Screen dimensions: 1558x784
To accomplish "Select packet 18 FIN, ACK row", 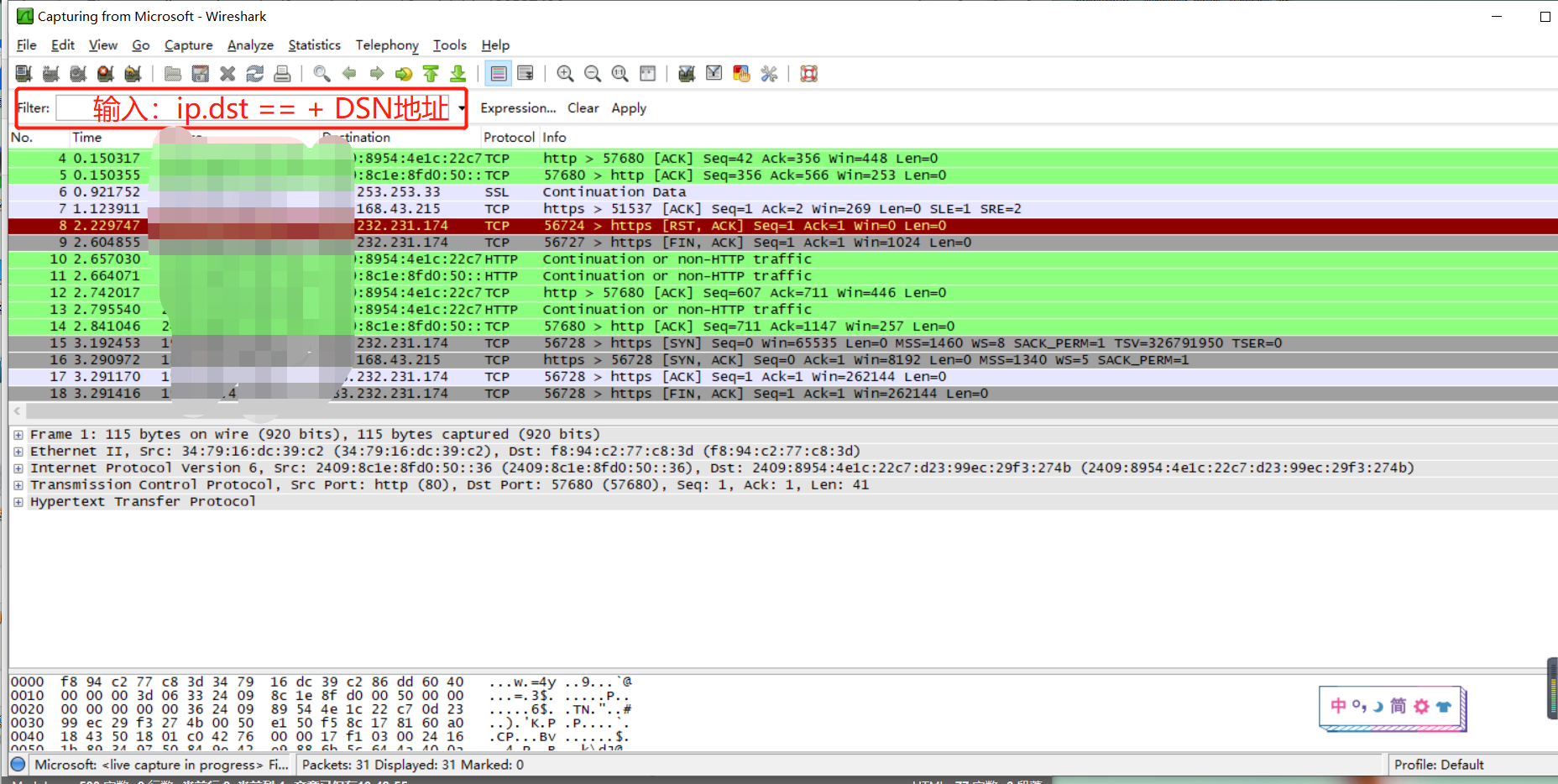I will pyautogui.click(x=782, y=394).
